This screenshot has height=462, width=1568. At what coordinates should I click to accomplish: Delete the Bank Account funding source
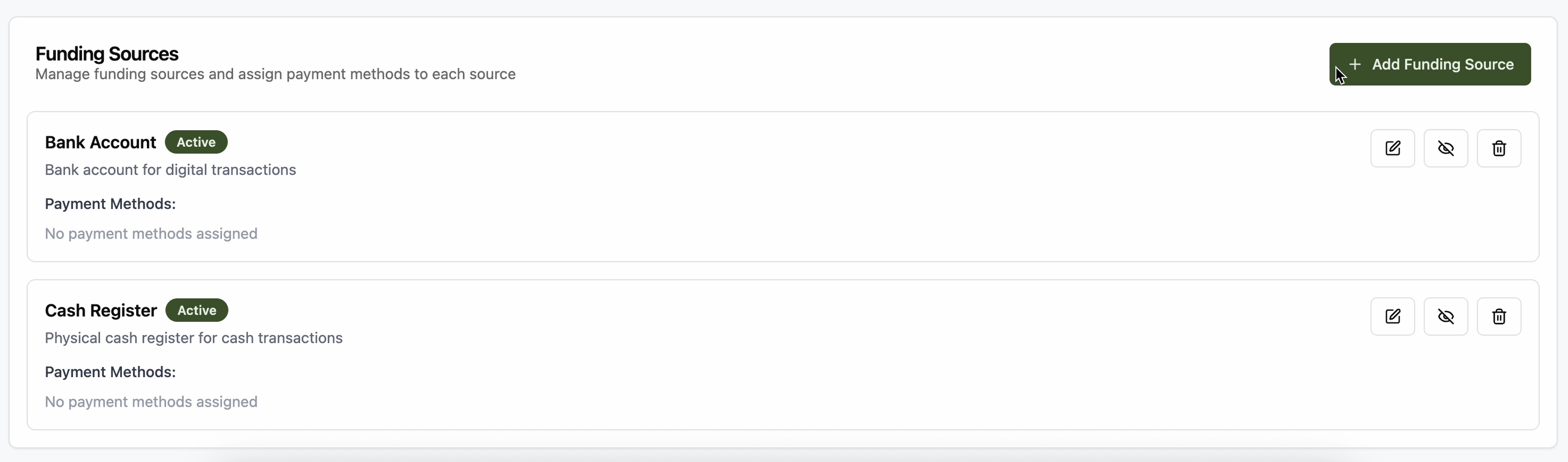[1498, 148]
